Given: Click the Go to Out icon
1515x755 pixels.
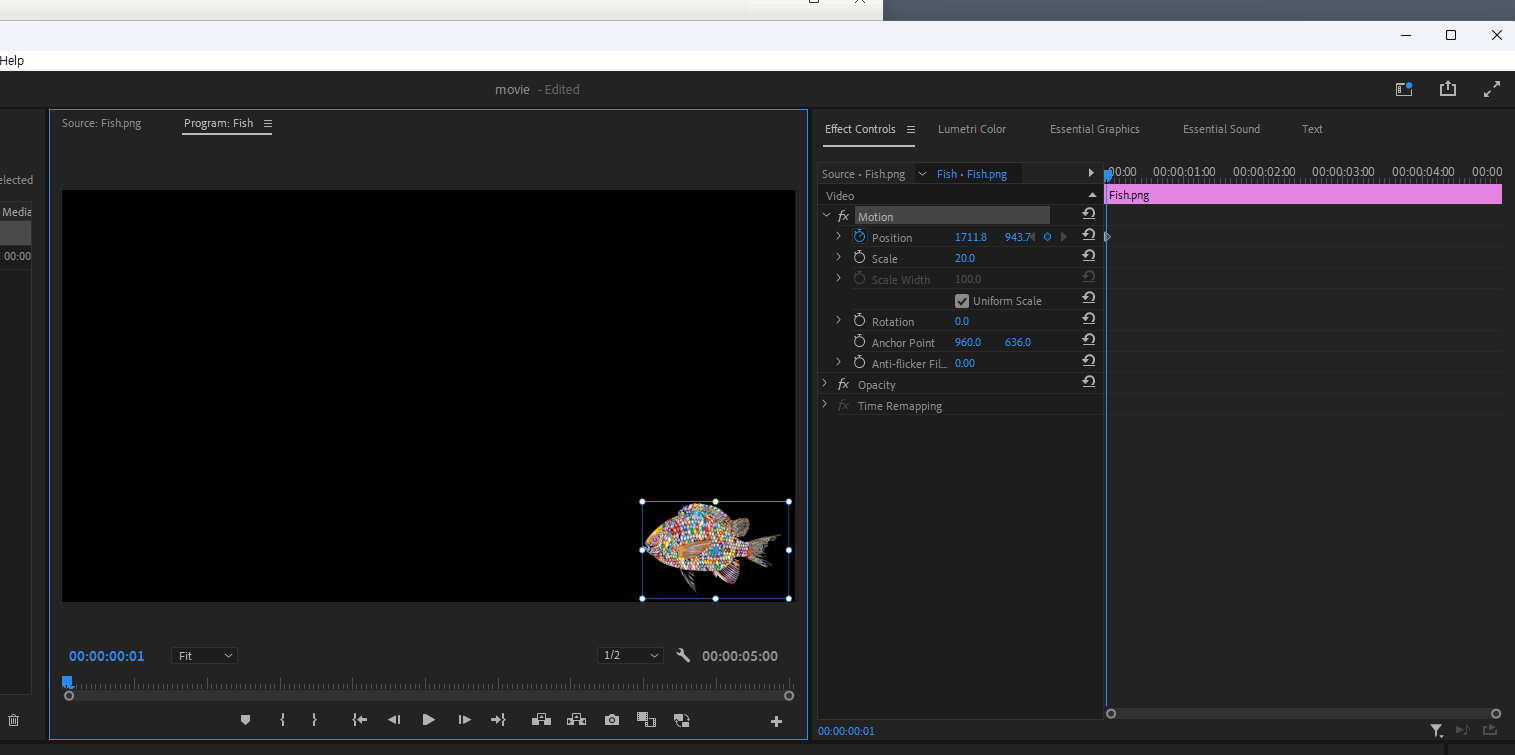Looking at the screenshot, I should [x=498, y=720].
